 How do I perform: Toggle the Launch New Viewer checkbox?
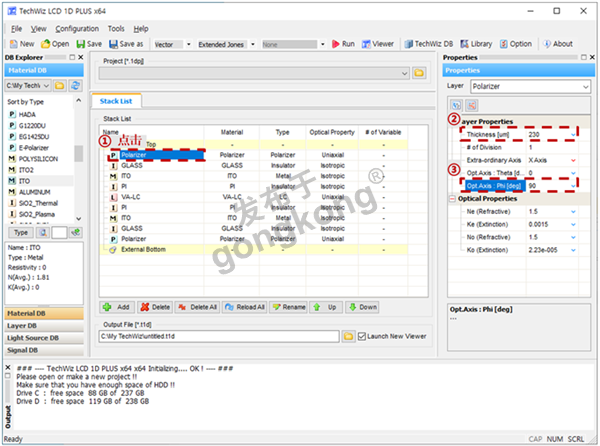tap(362, 336)
